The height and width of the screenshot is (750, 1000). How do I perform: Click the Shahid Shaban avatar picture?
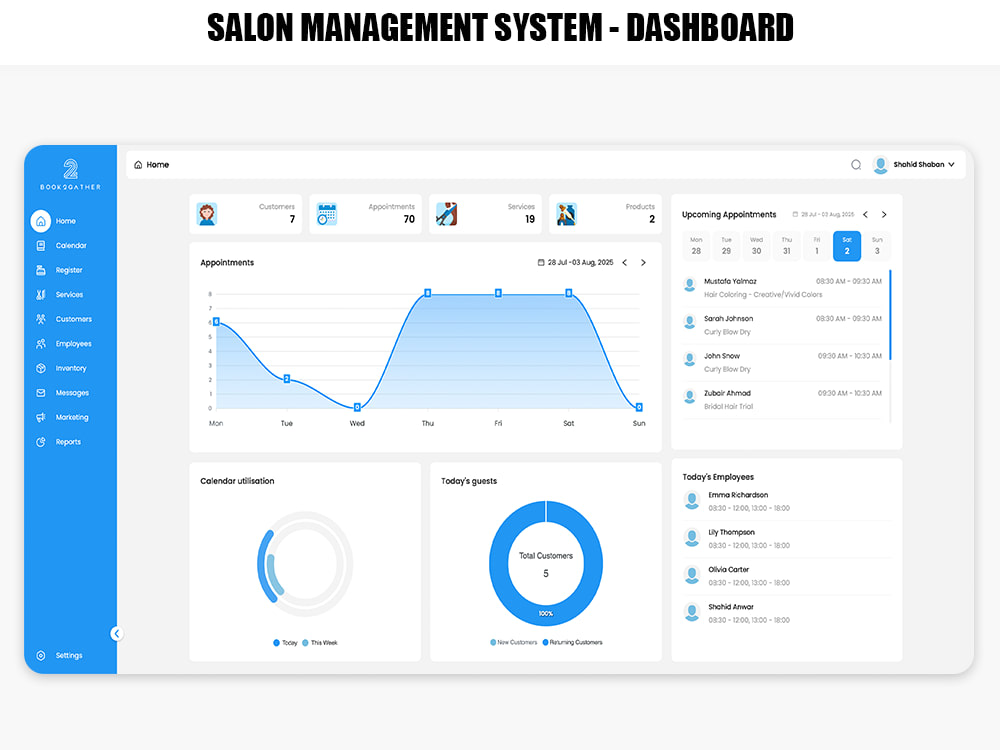(881, 165)
